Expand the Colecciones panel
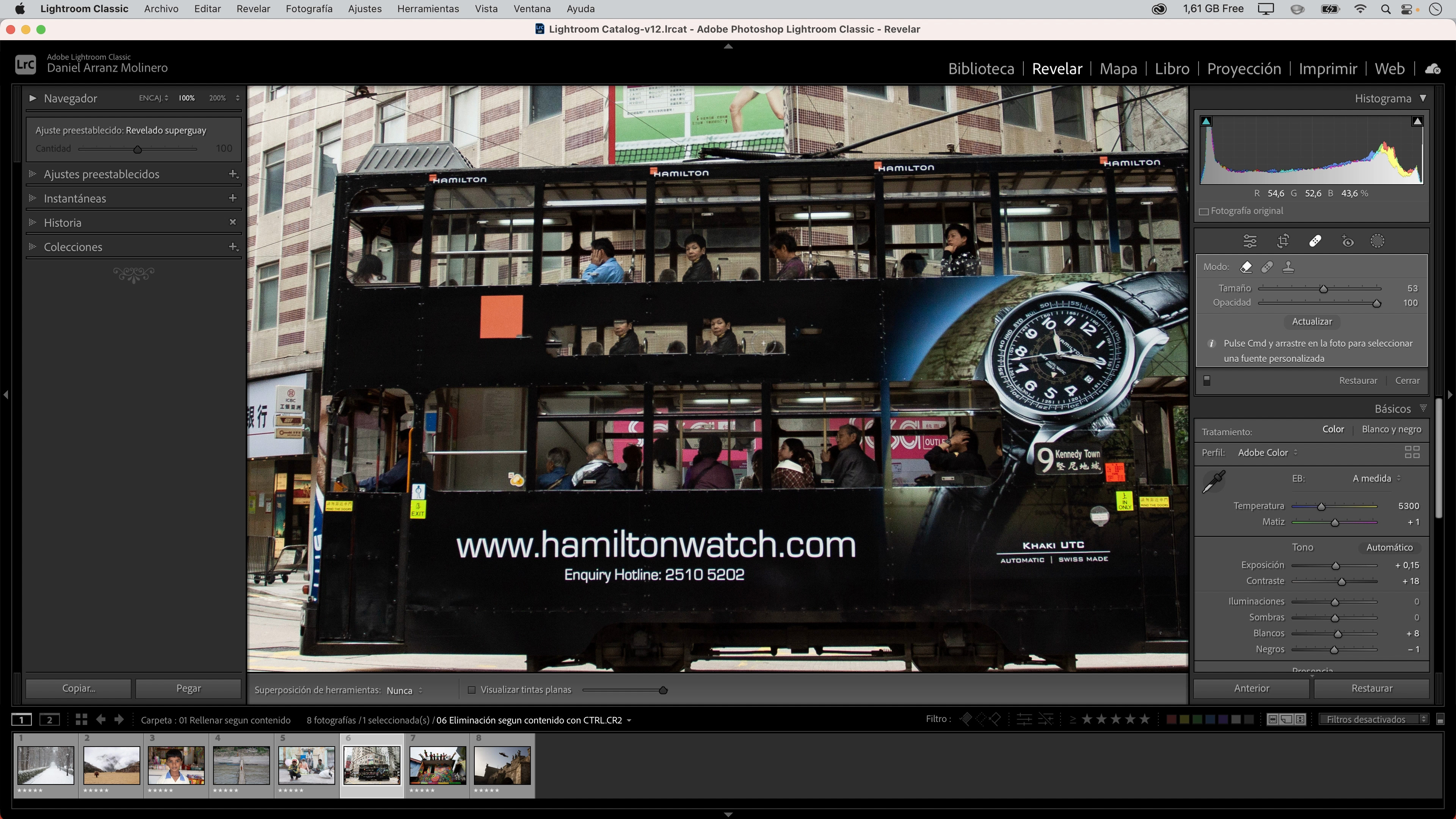This screenshot has width=1456, height=819. 33,247
